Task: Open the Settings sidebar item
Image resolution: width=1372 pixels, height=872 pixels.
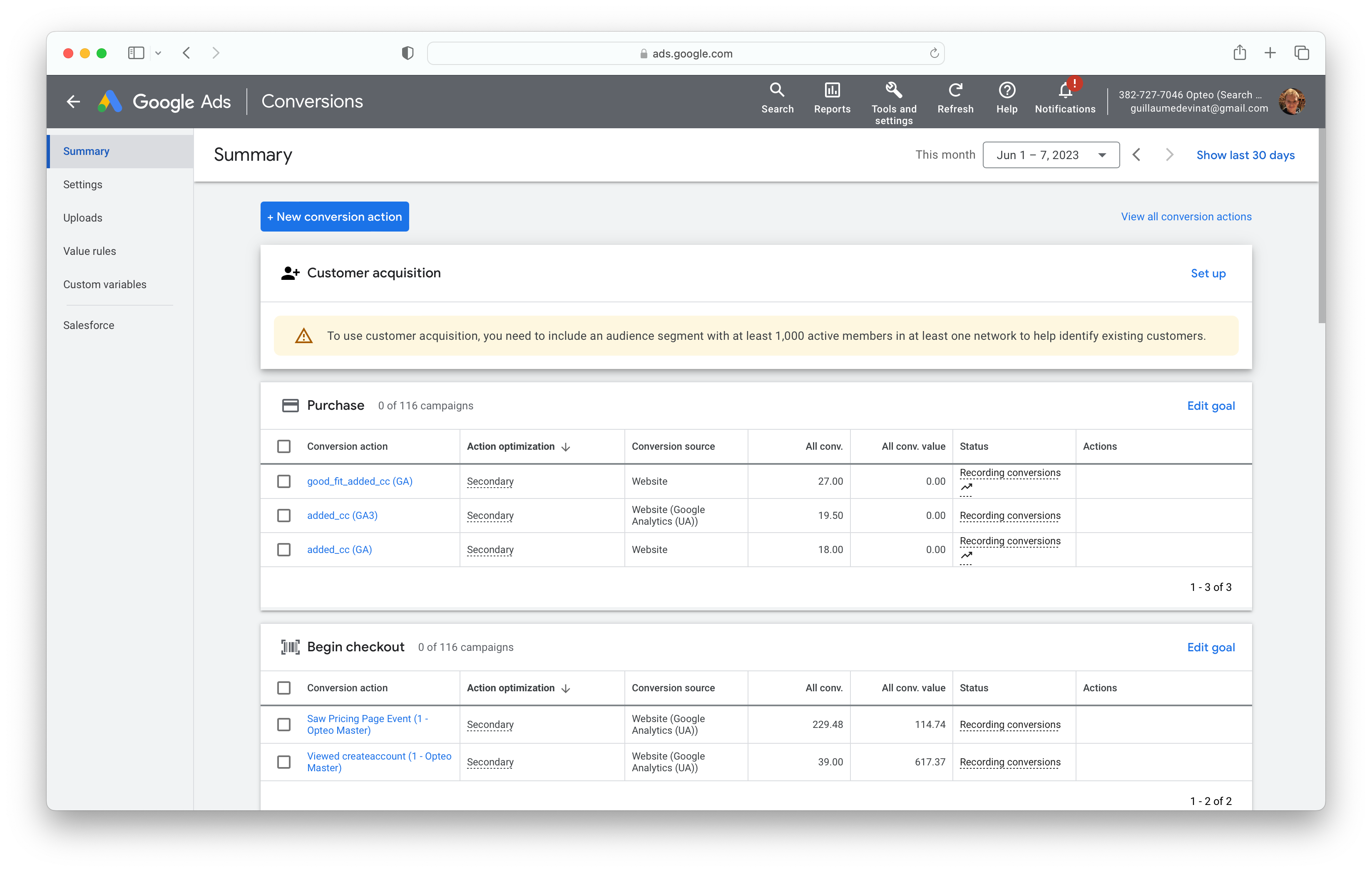Action: 82,184
